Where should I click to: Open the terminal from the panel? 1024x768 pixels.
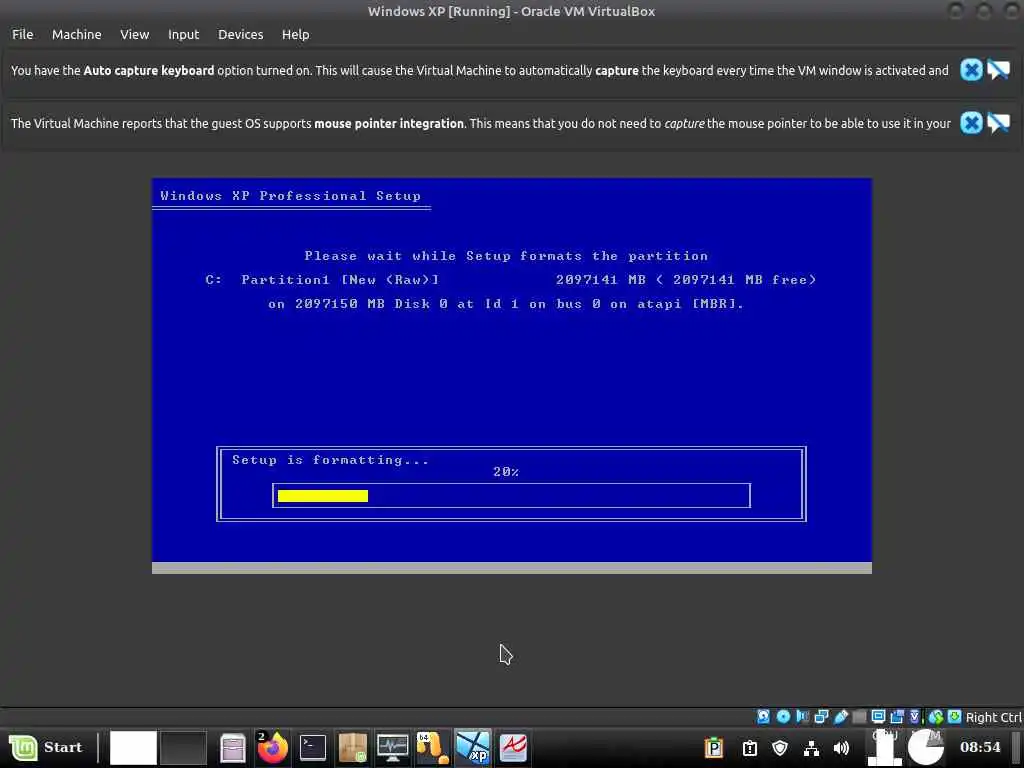(313, 747)
